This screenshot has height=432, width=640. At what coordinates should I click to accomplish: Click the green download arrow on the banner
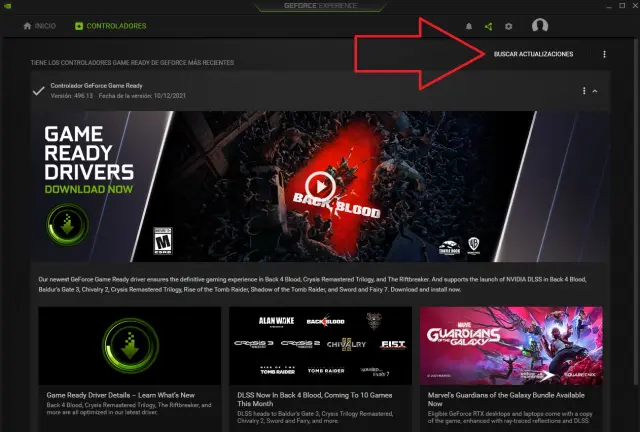click(68, 224)
